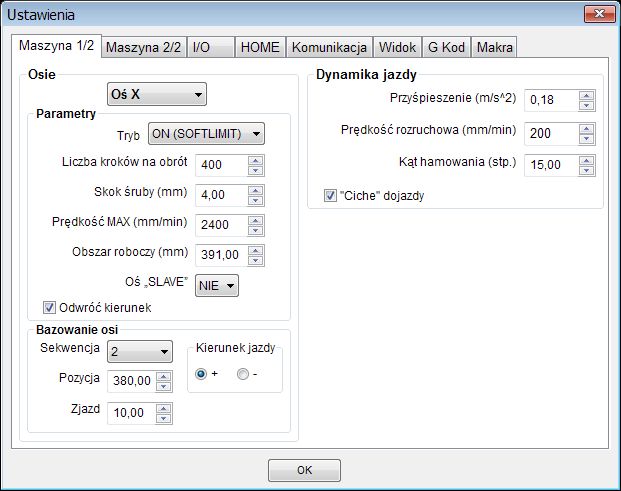
Task: Open the I/O tab
Action: click(x=211, y=48)
